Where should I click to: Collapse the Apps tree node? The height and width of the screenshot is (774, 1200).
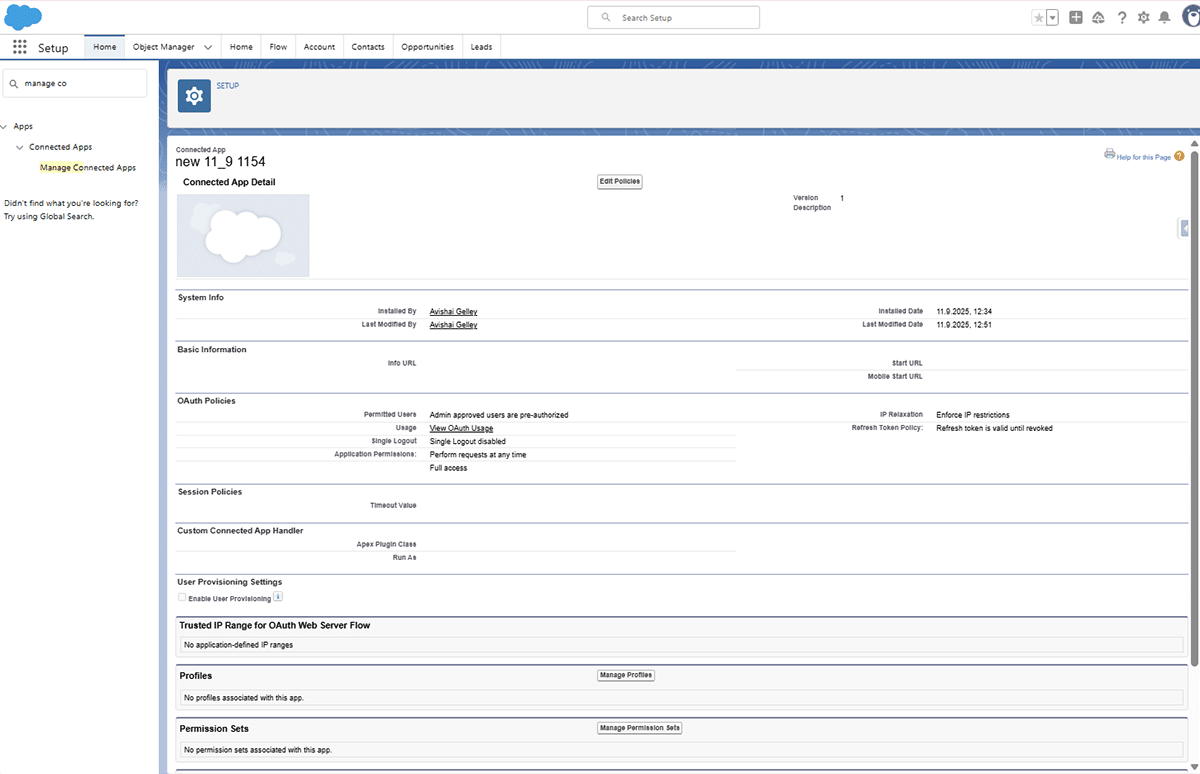pyautogui.click(x=5, y=127)
